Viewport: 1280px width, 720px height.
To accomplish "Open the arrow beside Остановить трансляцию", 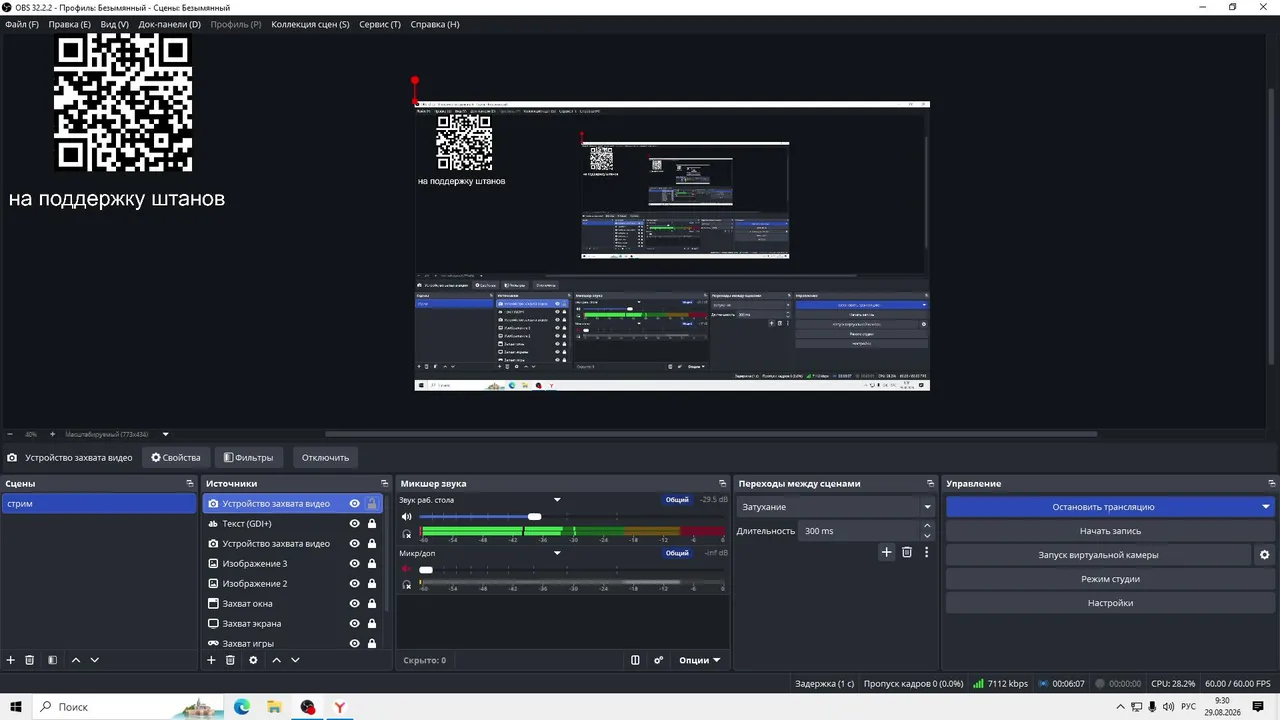I will pos(1266,507).
